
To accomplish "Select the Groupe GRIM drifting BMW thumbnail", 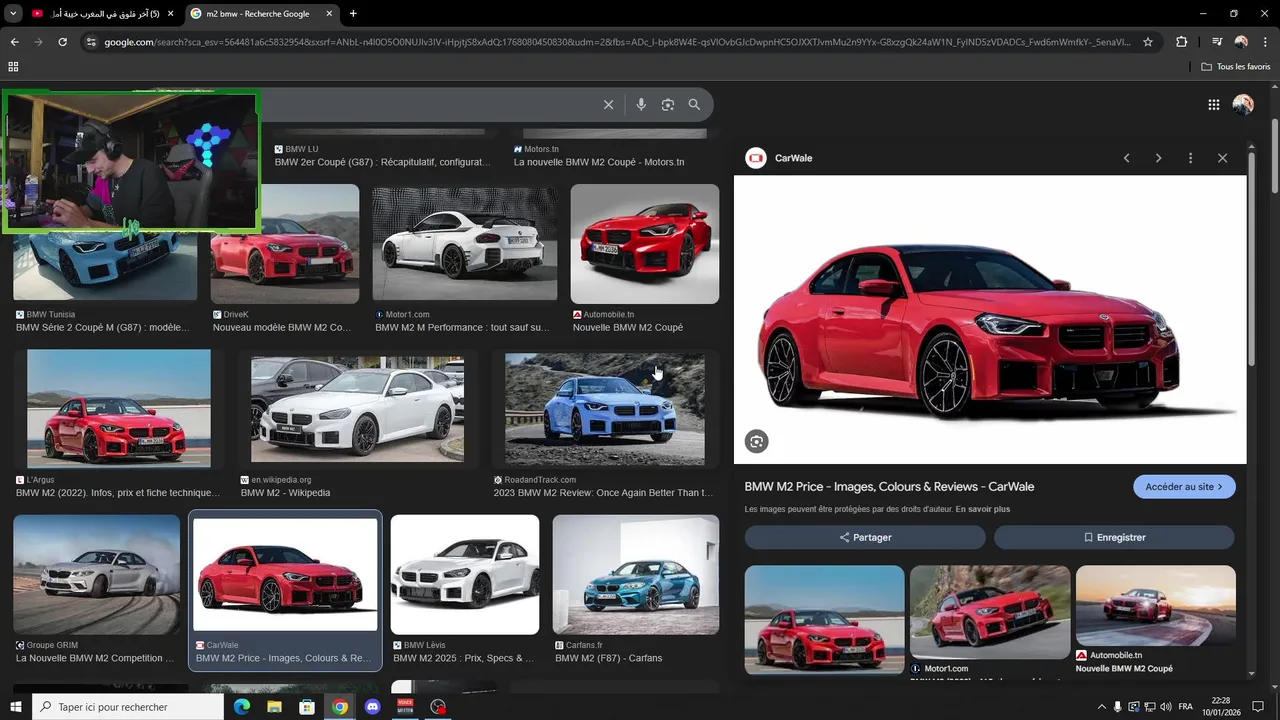I will click(x=97, y=574).
